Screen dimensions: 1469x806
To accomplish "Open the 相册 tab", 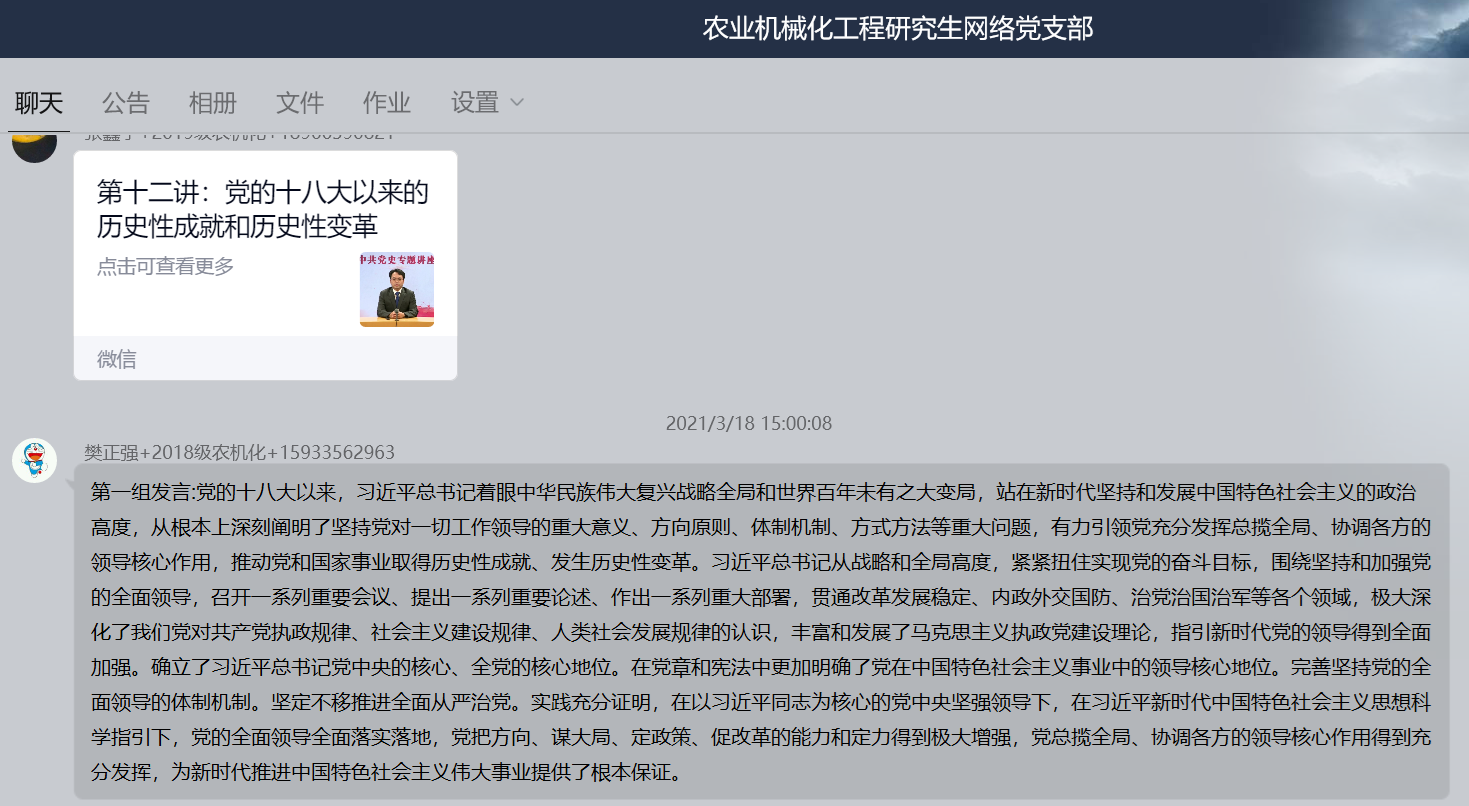I will coord(212,103).
